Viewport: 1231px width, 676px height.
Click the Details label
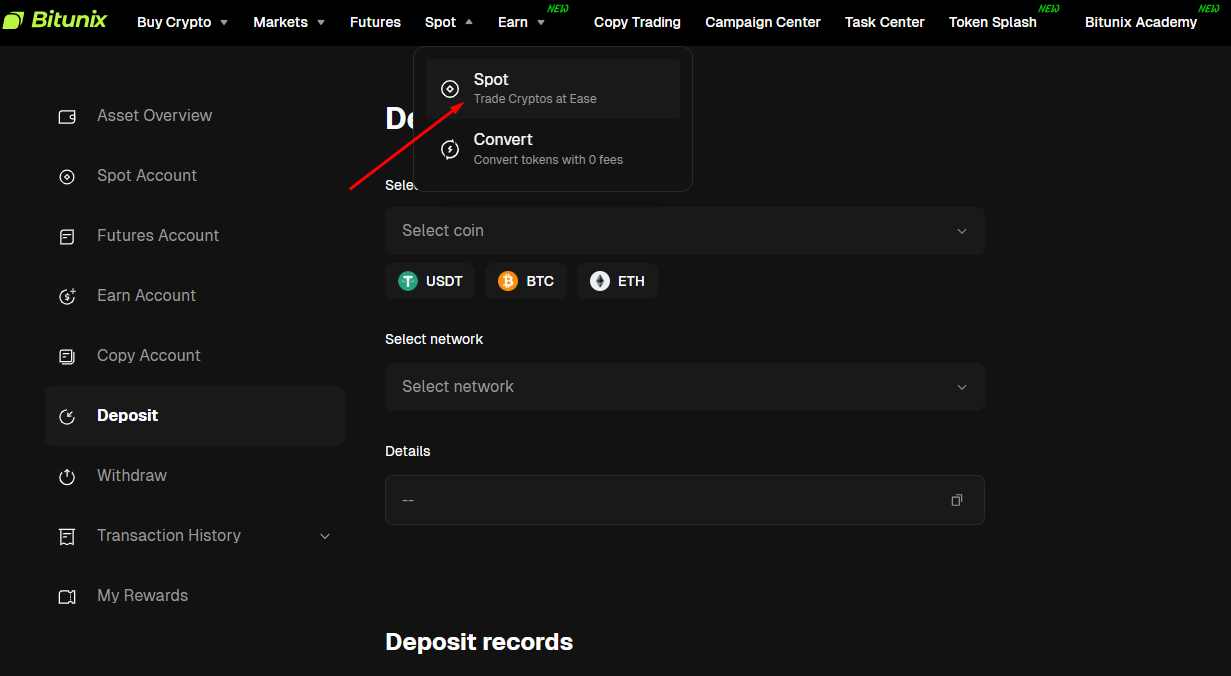408,451
